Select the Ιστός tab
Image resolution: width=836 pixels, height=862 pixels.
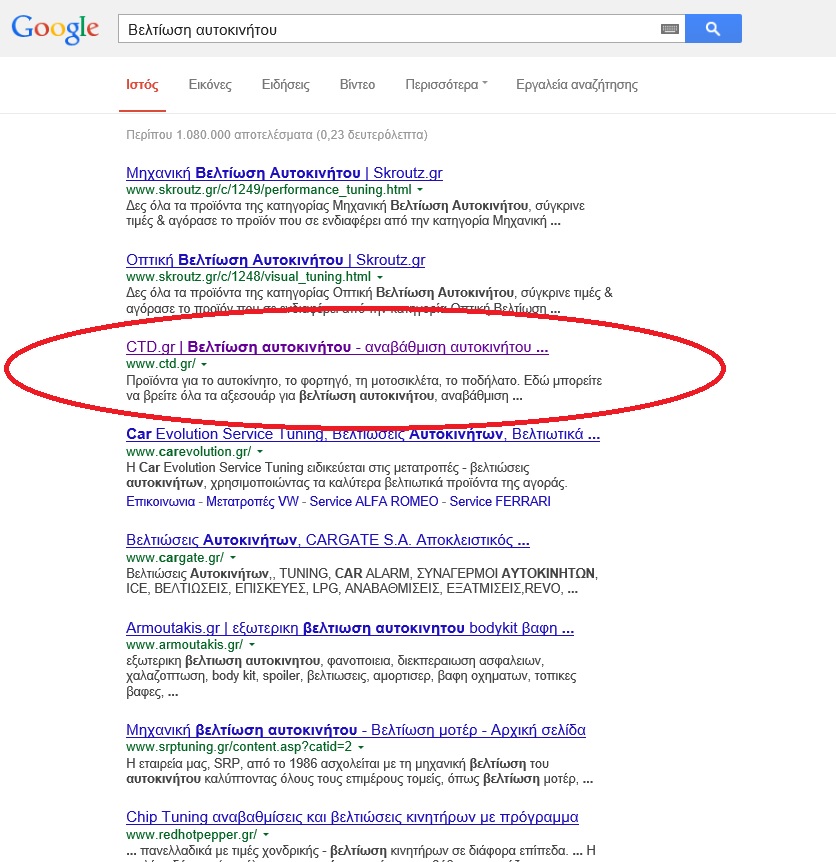142,85
